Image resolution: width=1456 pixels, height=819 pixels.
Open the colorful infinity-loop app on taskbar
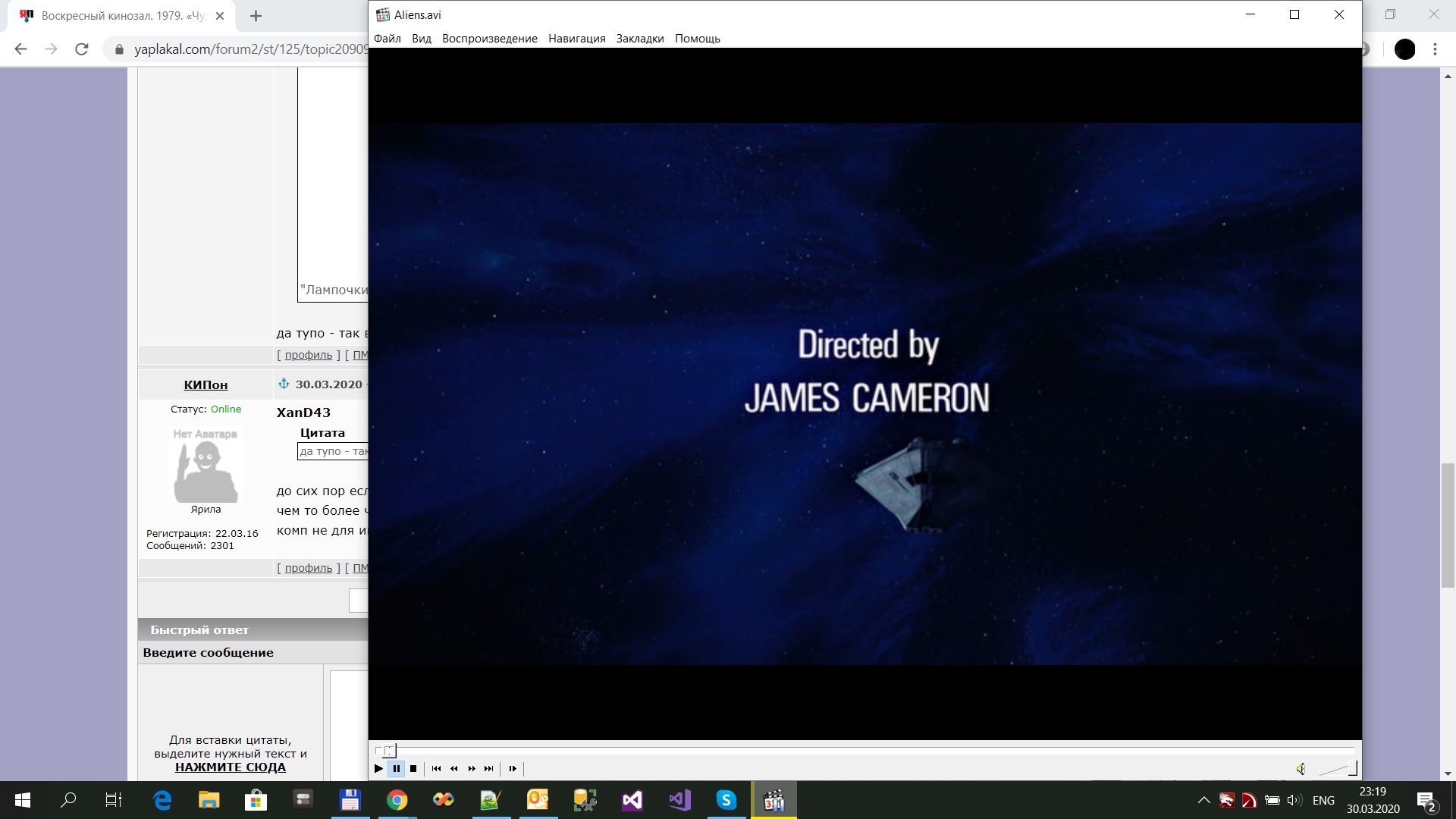pos(444,800)
